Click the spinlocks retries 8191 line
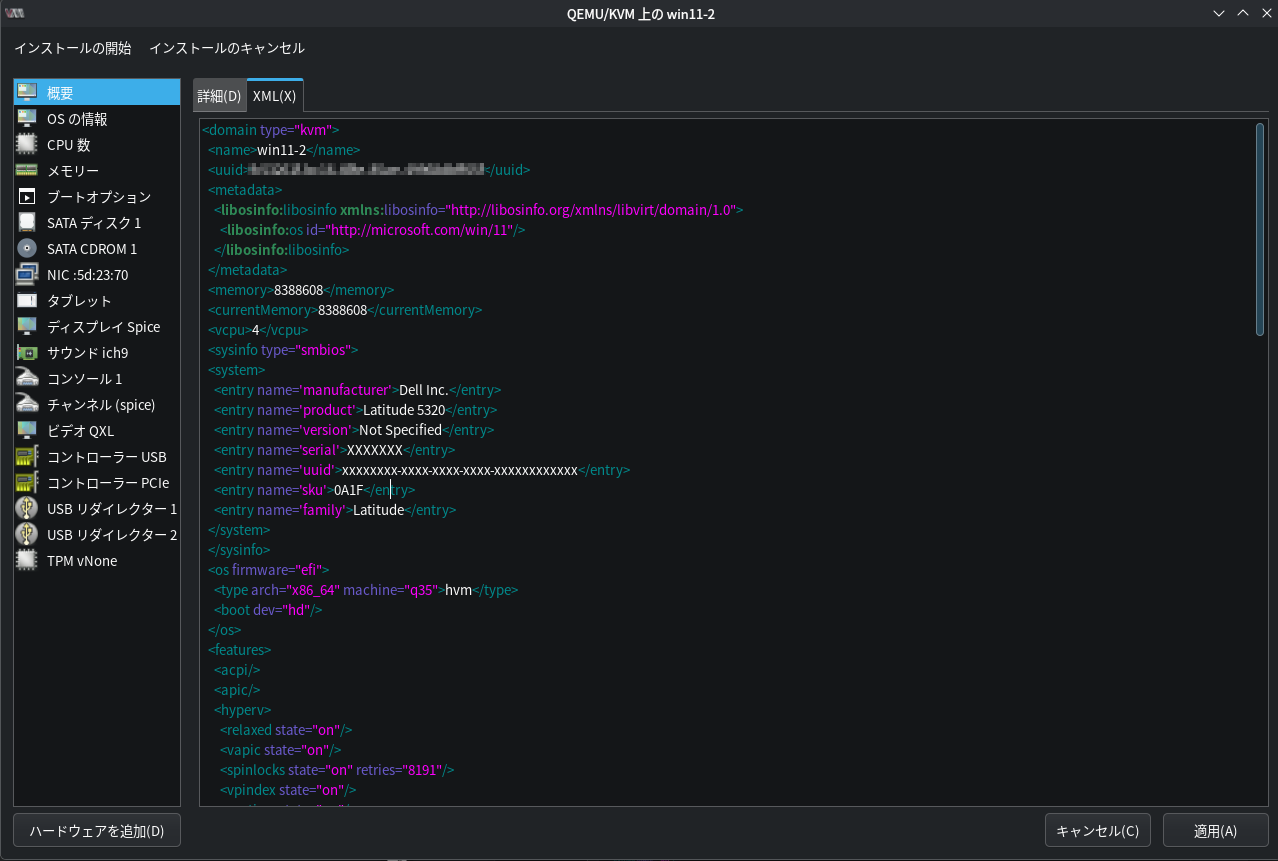 (337, 770)
